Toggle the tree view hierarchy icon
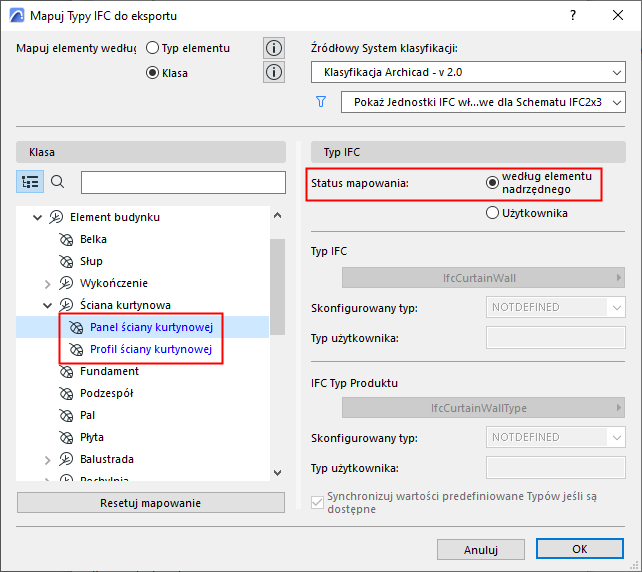 click(x=30, y=182)
